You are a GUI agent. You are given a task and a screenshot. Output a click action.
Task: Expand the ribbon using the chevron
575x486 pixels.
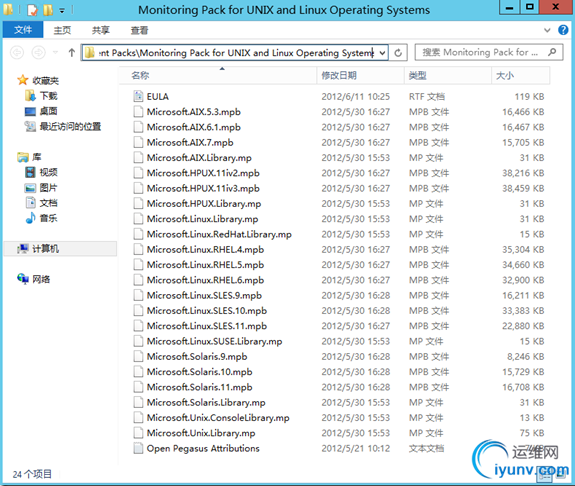(547, 30)
